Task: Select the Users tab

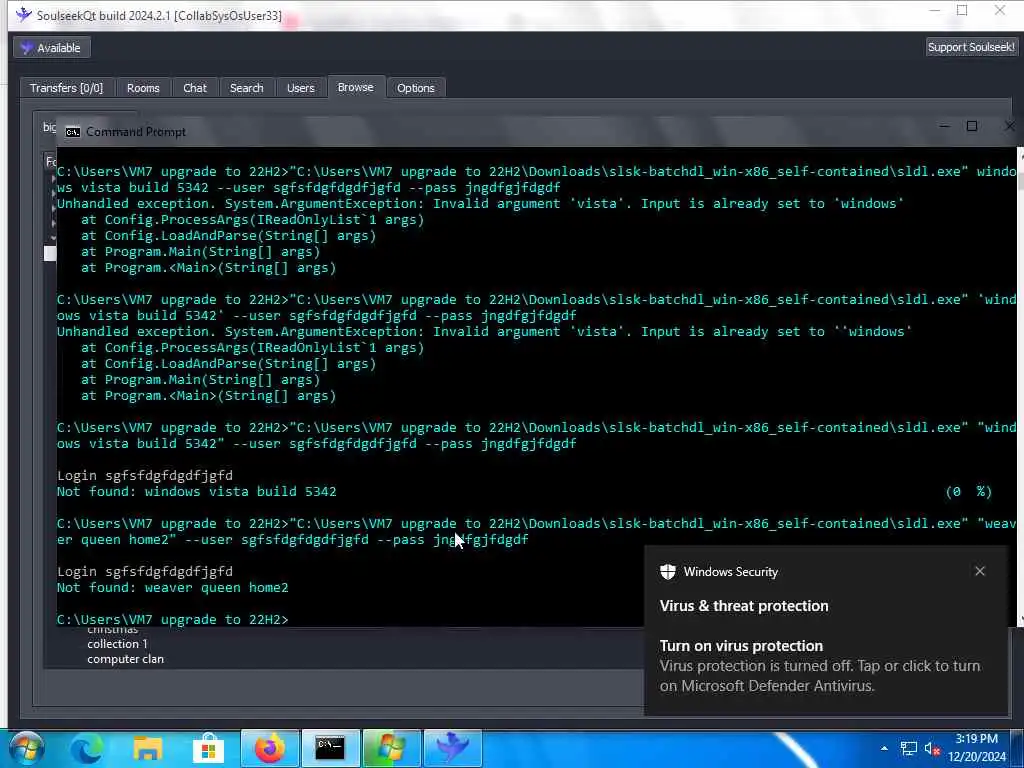Action: 300,88
